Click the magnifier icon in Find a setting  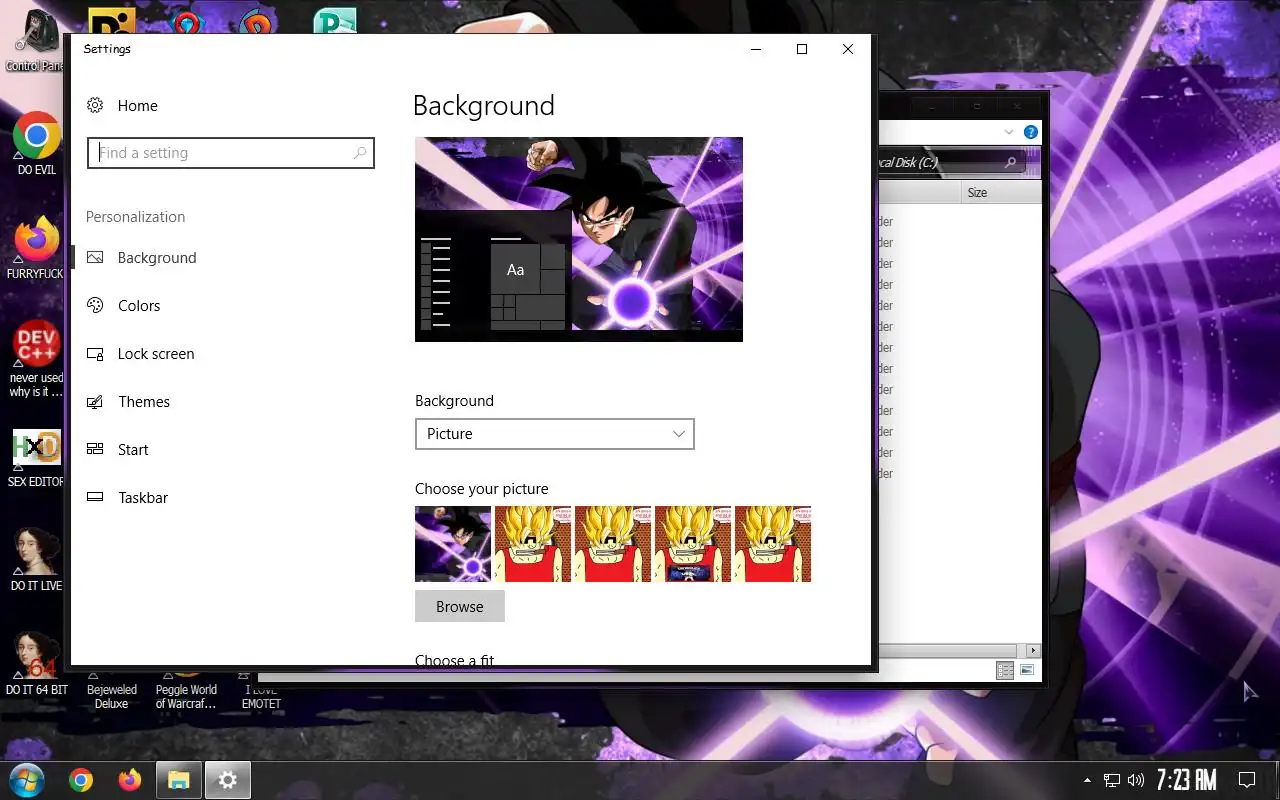click(360, 153)
